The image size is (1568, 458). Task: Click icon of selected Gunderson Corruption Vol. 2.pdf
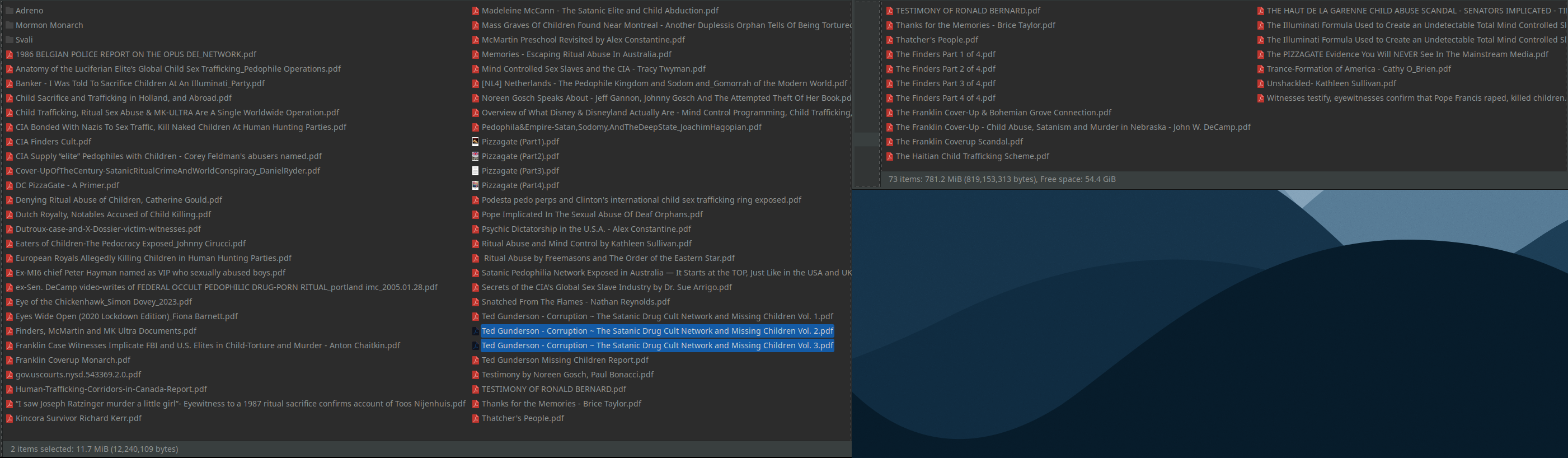tap(476, 331)
